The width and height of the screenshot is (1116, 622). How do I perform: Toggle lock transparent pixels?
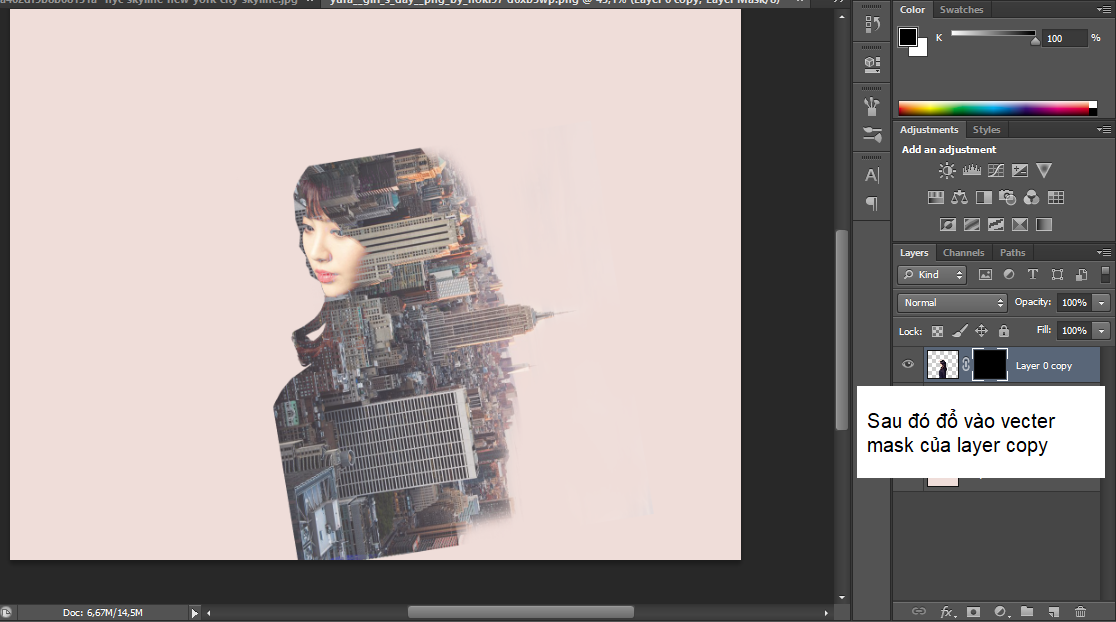(x=938, y=331)
